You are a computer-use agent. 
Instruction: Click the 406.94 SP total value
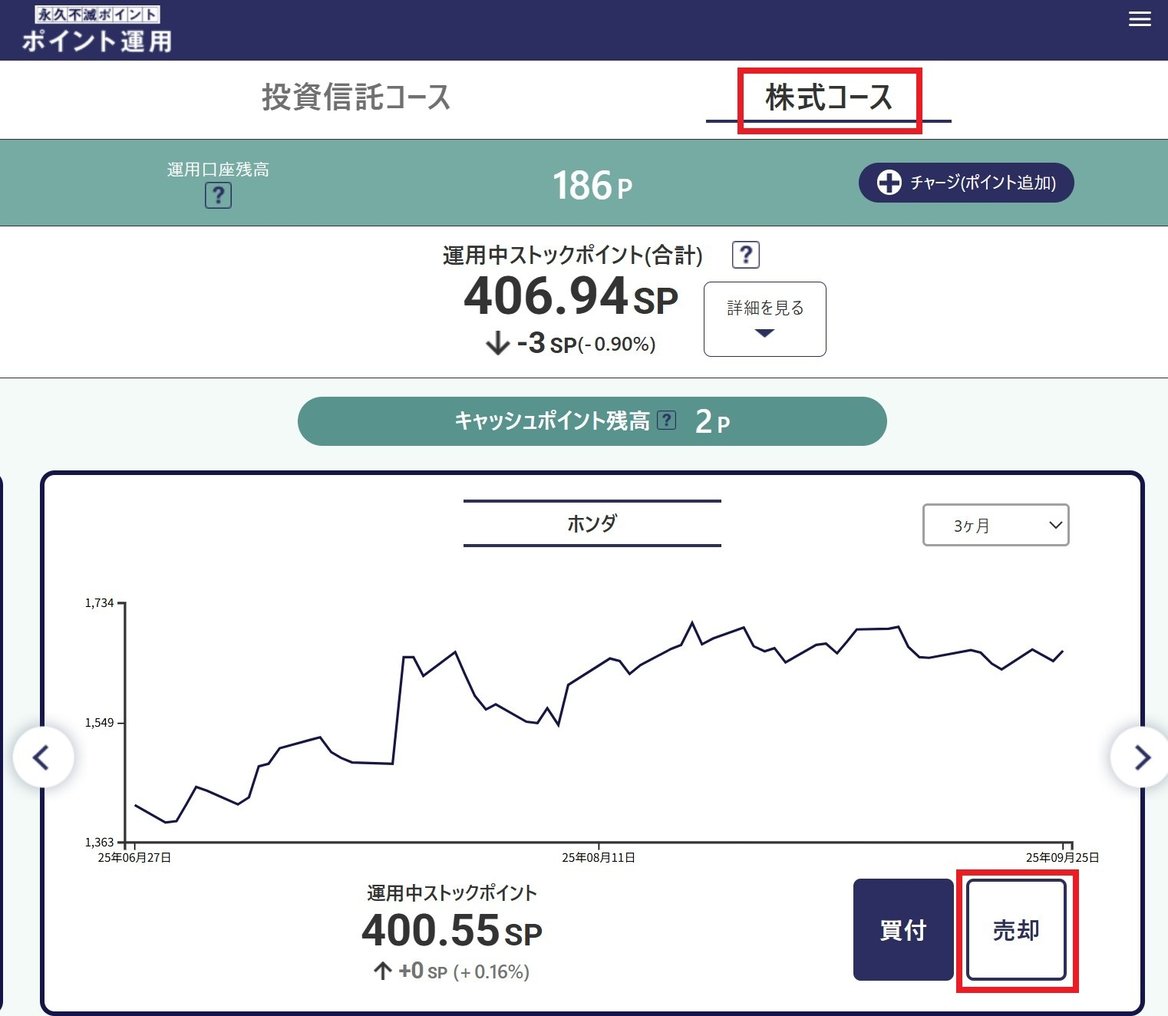pos(570,296)
